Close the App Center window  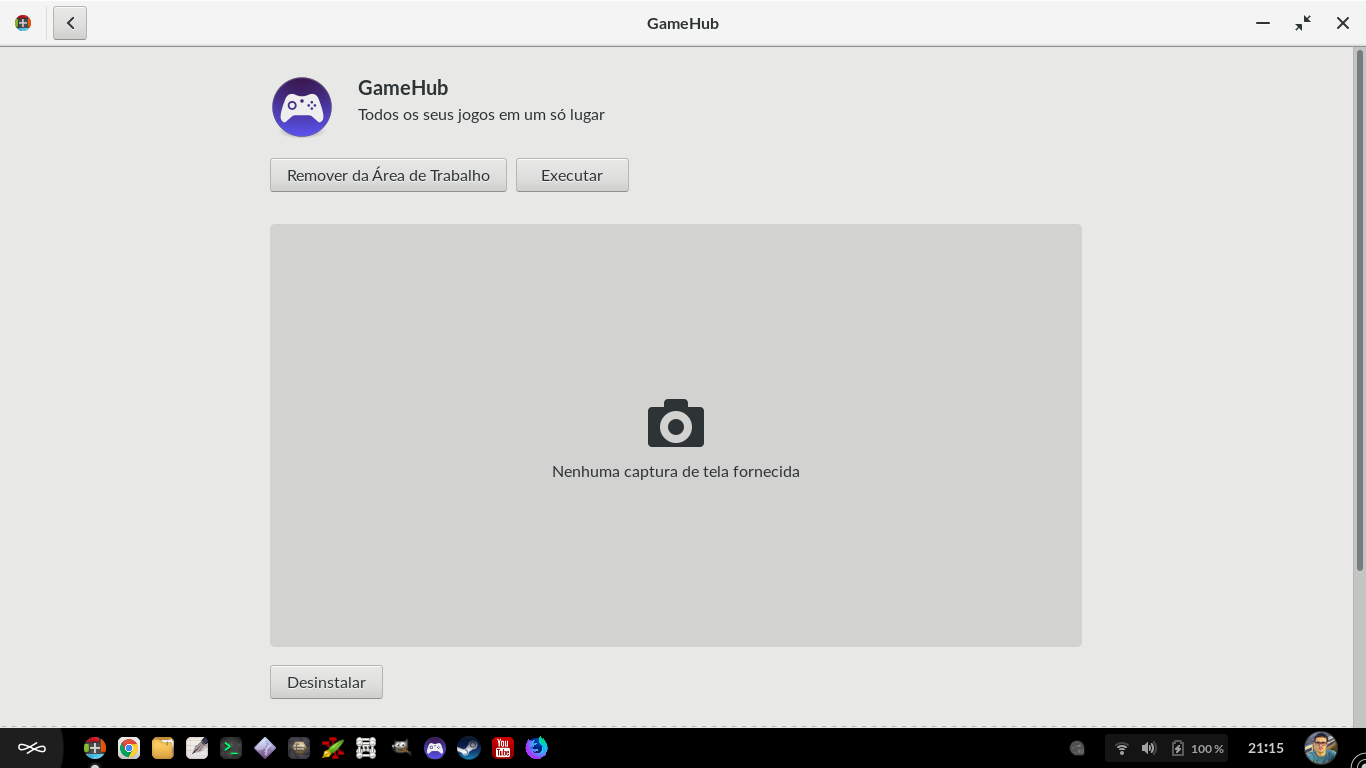click(x=1343, y=23)
